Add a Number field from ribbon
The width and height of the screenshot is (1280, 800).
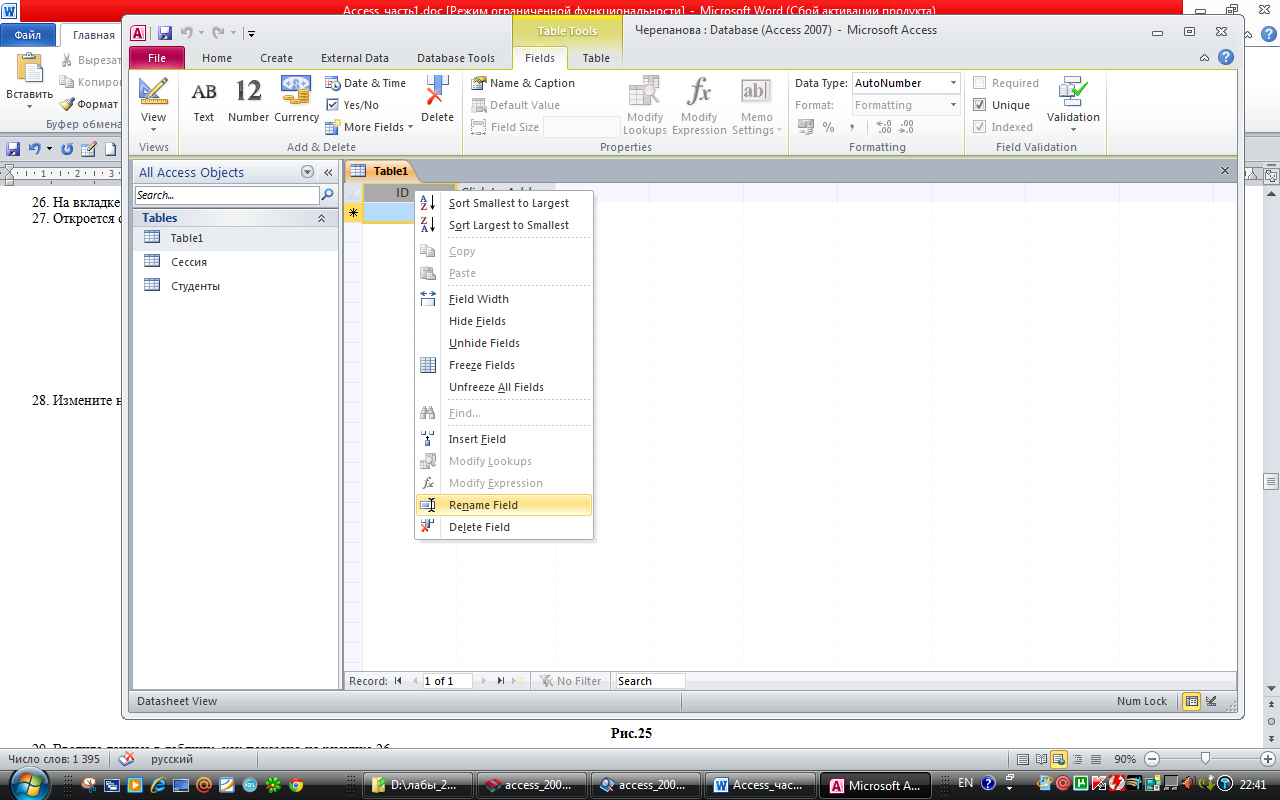(248, 101)
